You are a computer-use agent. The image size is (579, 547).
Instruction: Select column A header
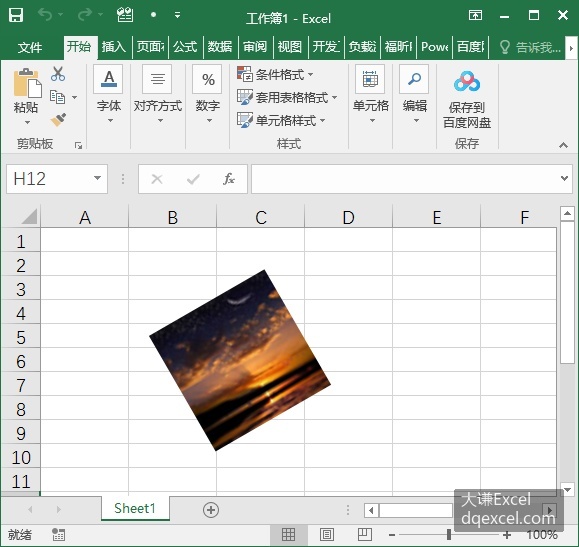click(85, 217)
